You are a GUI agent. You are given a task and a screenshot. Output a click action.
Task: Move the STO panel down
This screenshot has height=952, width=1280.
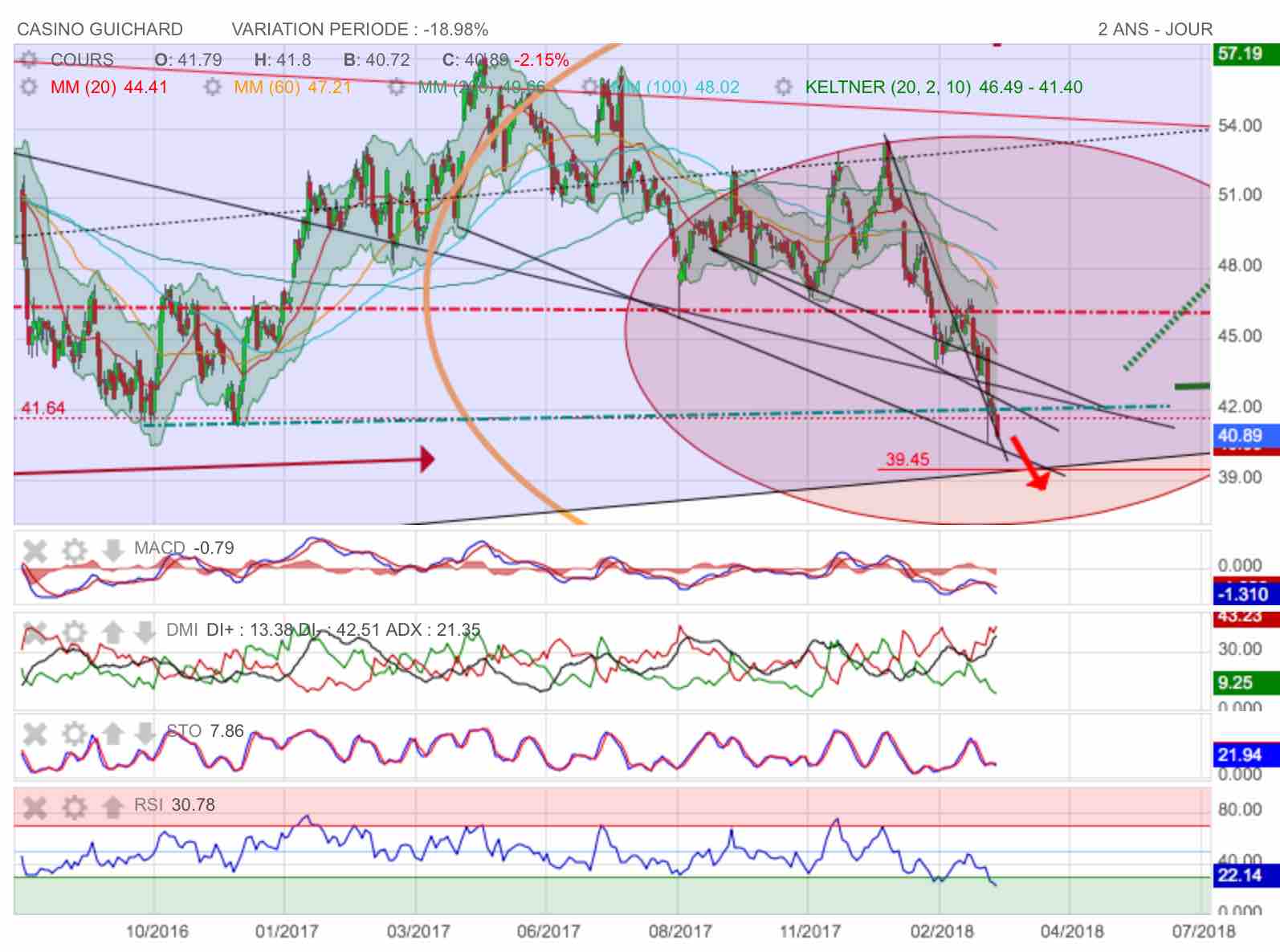(x=145, y=734)
